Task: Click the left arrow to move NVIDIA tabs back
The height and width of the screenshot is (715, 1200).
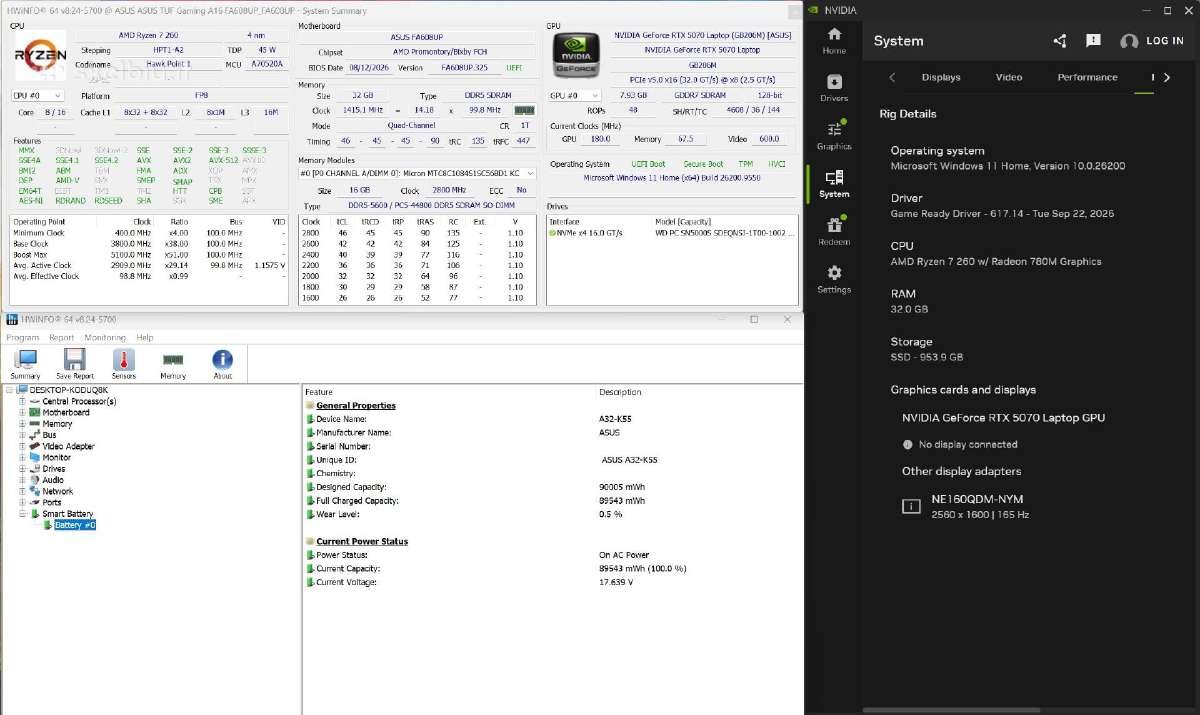Action: [892, 77]
